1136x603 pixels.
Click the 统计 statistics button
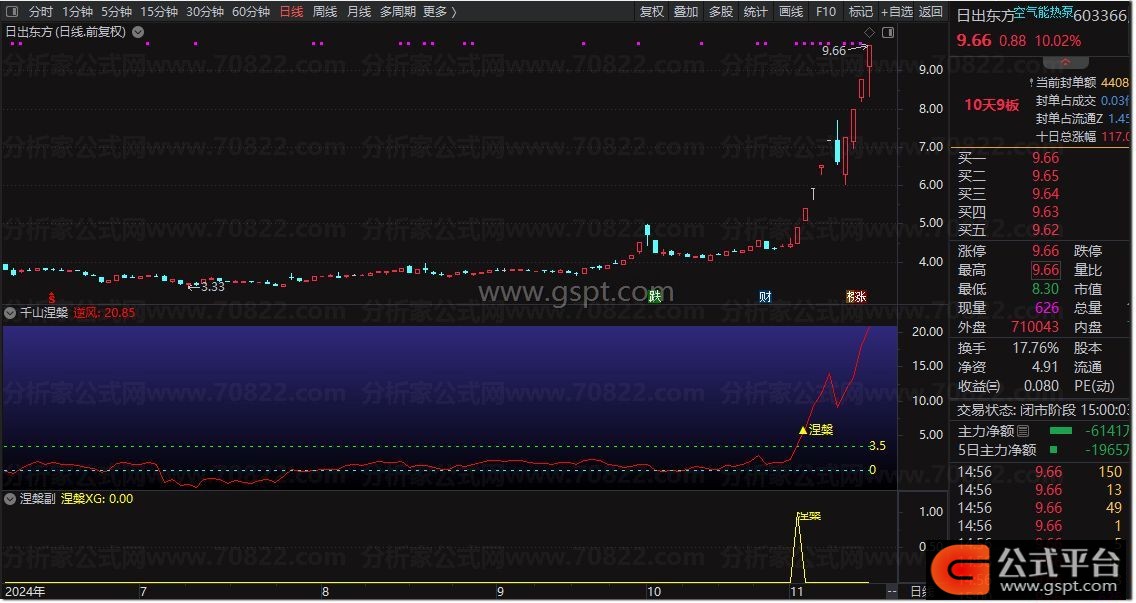click(756, 12)
